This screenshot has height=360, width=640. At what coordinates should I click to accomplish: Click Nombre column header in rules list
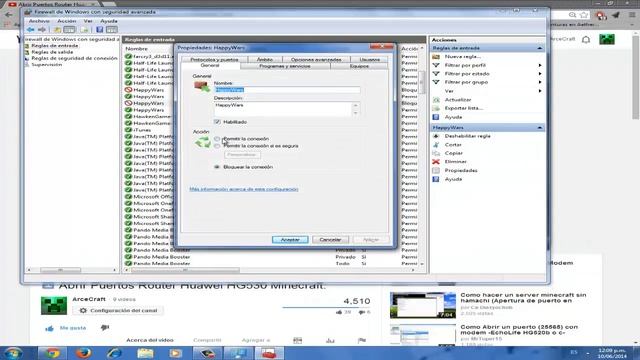coord(136,49)
